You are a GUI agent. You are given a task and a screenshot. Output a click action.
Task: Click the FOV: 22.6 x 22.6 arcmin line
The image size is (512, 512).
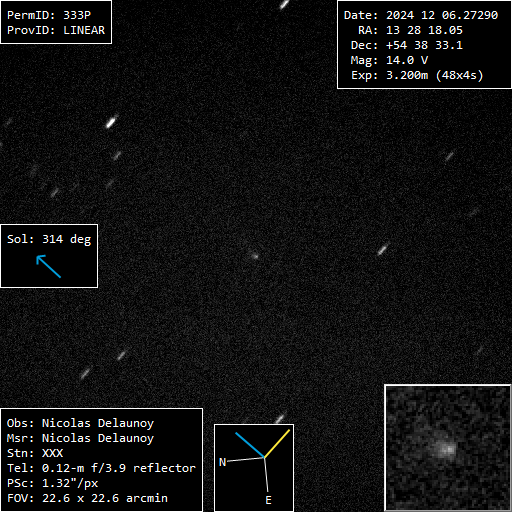(87, 498)
